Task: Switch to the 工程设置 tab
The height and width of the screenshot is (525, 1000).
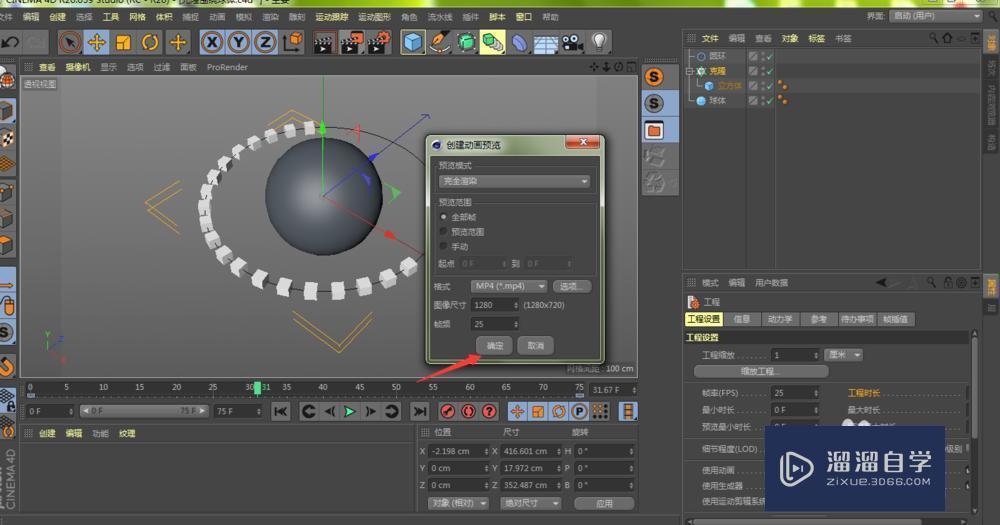Action: pos(703,319)
